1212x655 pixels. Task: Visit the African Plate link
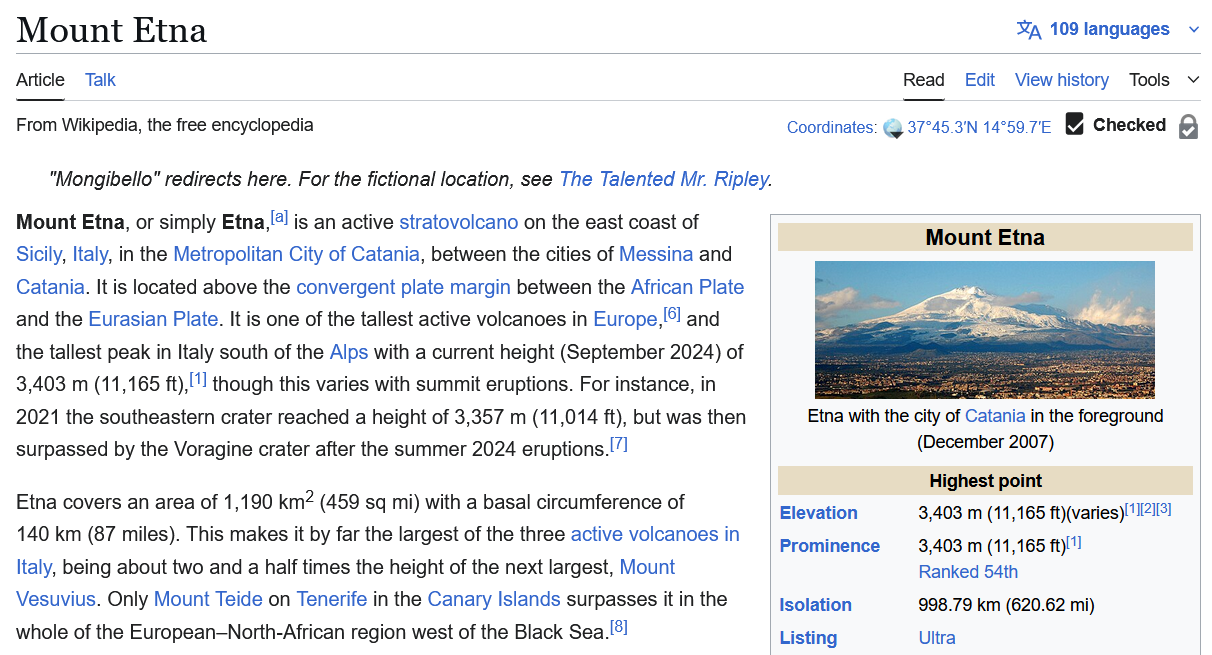[x=687, y=287]
